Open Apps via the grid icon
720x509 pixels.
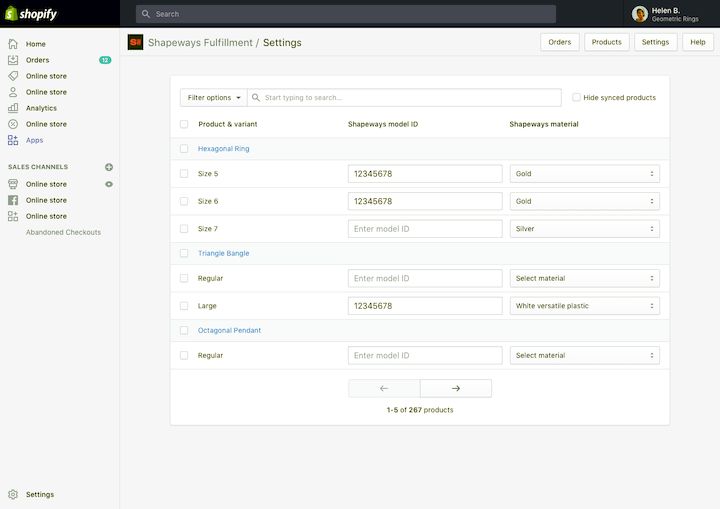(13, 140)
